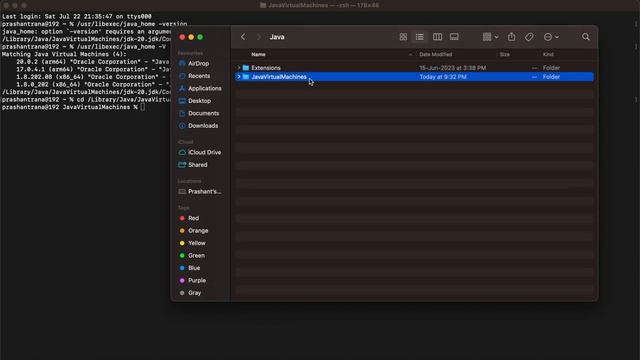Screen dimensions: 640x360
Task: Click the Finder search magnifier
Action: point(586,37)
